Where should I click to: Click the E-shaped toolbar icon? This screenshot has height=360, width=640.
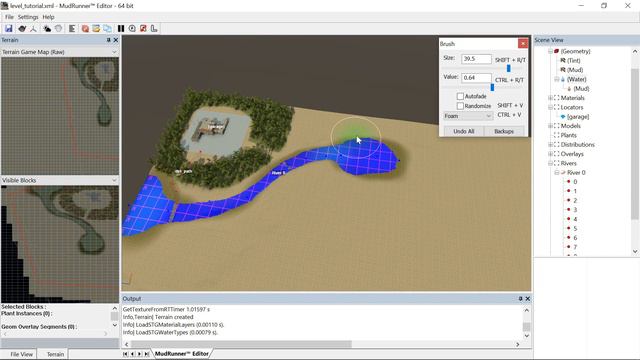point(72,29)
